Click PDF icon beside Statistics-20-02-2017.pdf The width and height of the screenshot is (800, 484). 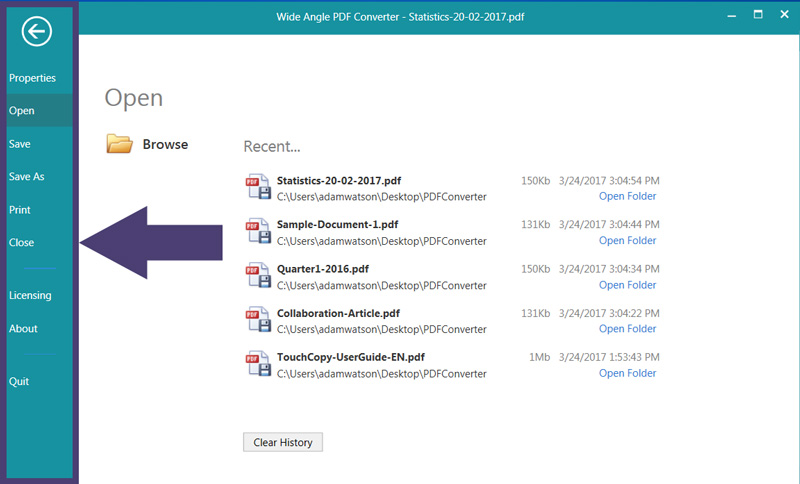258,187
